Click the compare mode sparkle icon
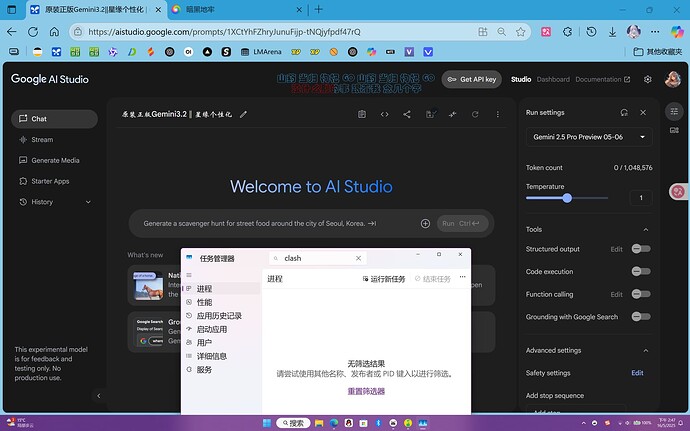Screen dimensions: 690x431 pos(452,114)
